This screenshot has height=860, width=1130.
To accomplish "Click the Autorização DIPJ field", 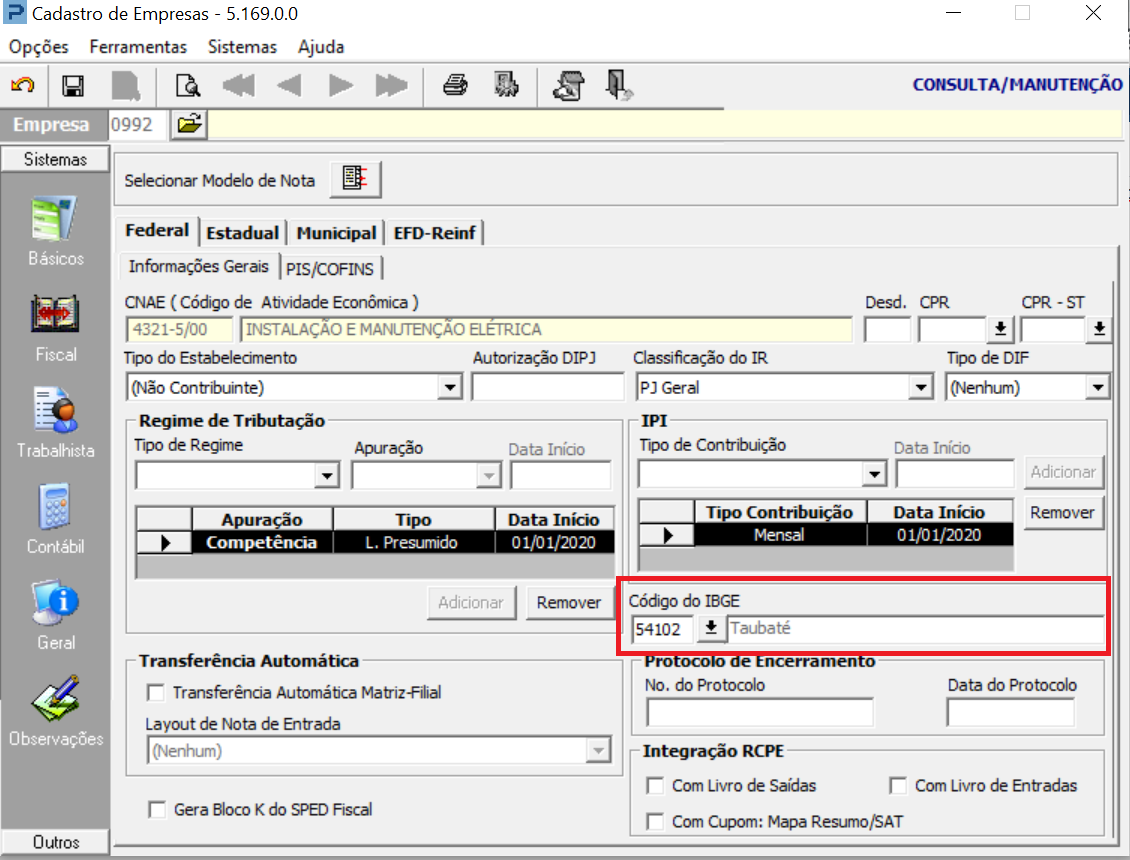I will click(x=548, y=388).
